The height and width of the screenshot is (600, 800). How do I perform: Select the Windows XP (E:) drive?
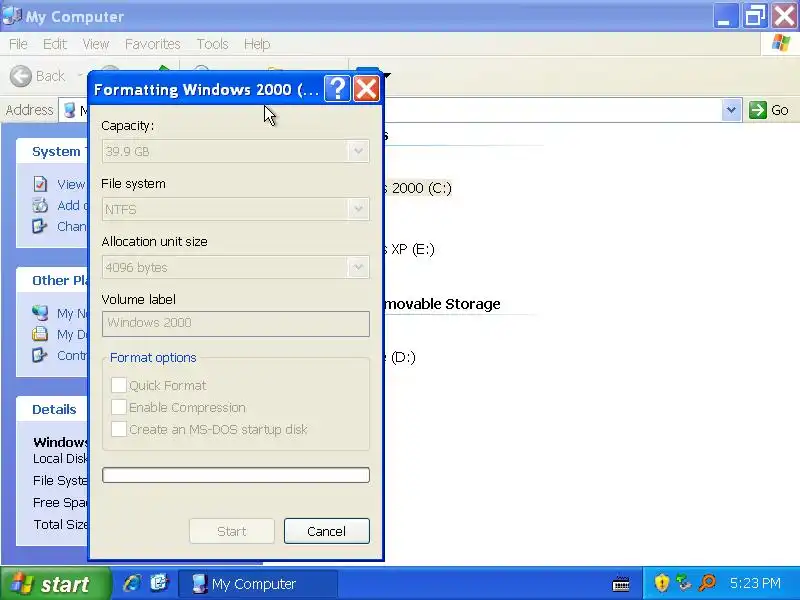pyautogui.click(x=410, y=249)
